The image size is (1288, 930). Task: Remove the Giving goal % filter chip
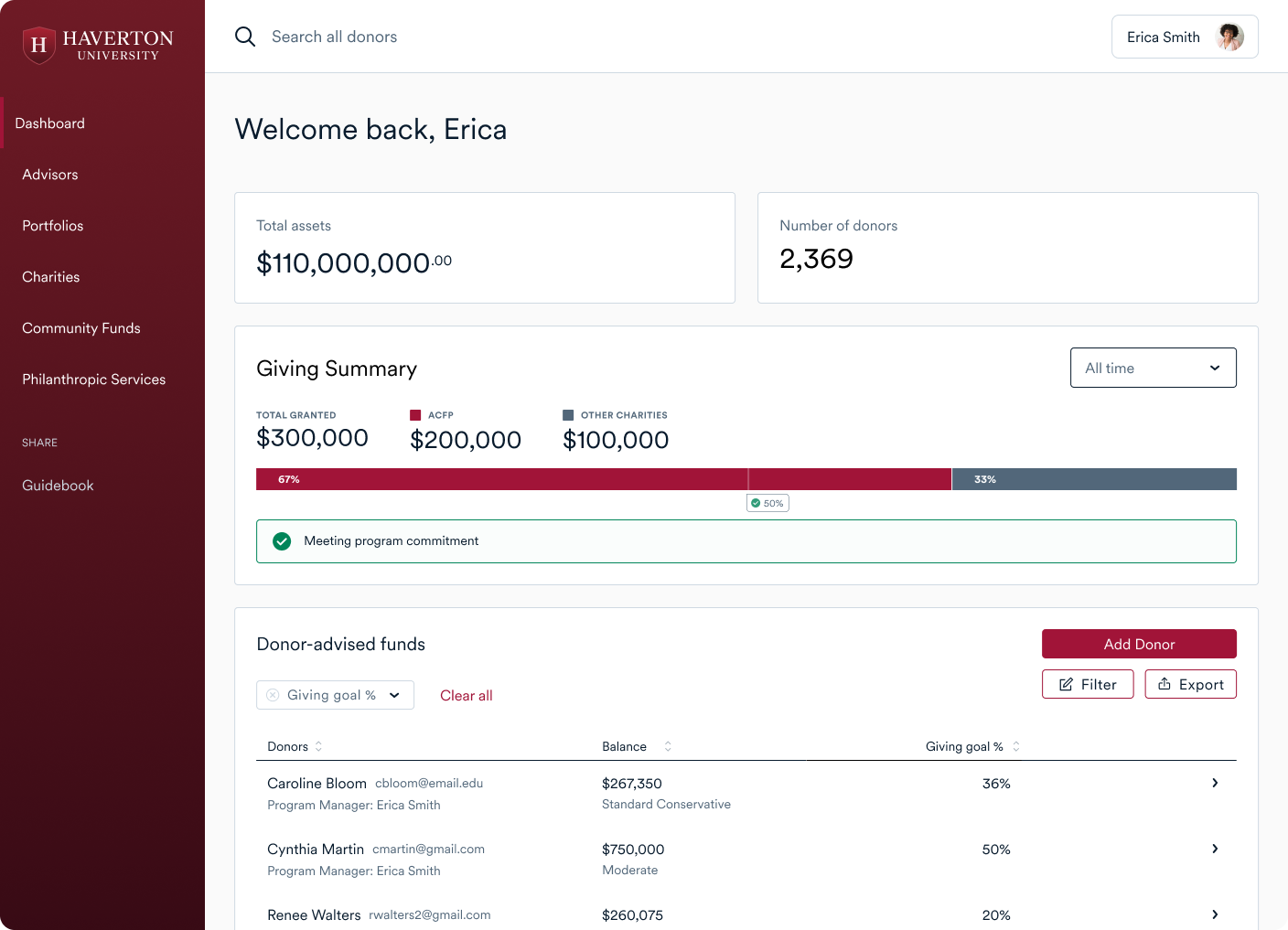pyautogui.click(x=273, y=695)
